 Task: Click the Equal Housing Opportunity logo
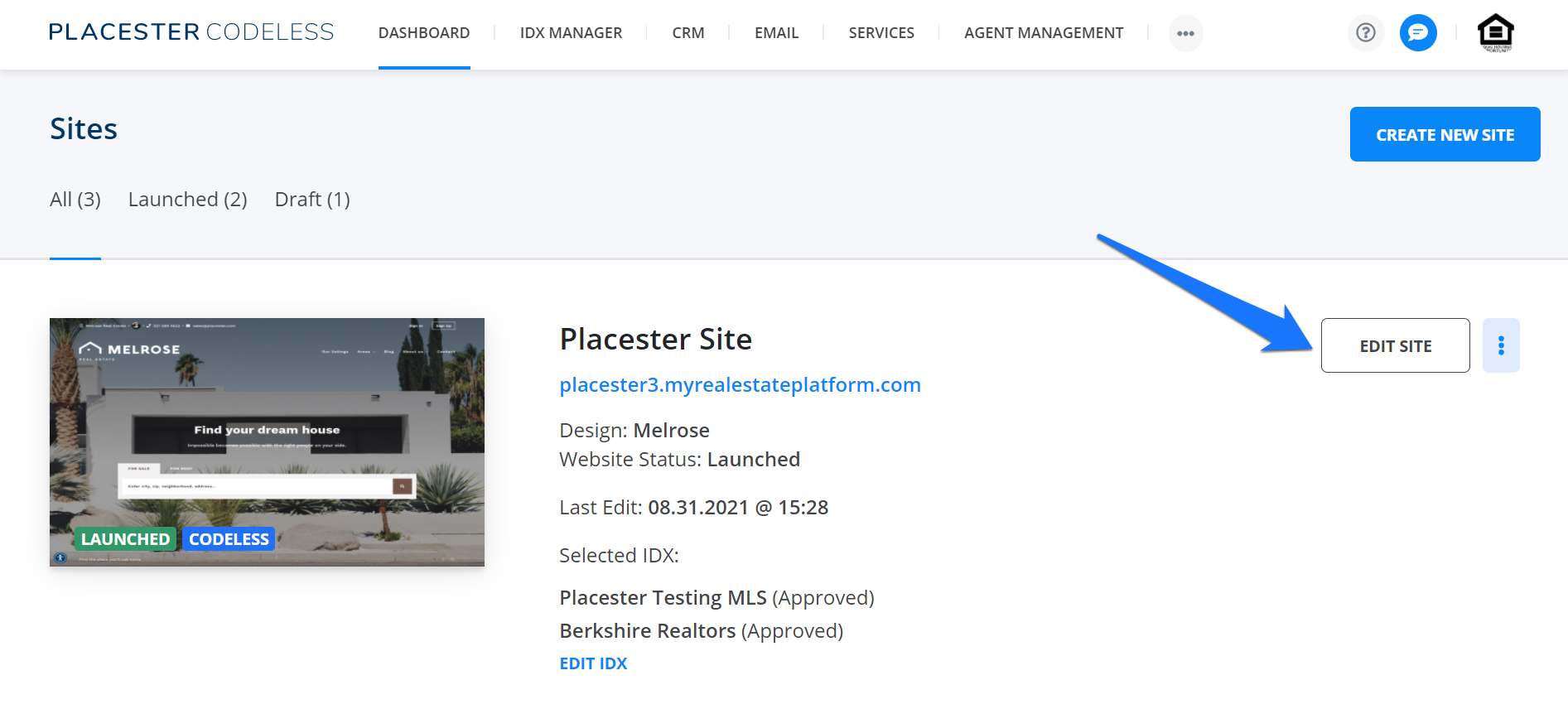point(1495,33)
